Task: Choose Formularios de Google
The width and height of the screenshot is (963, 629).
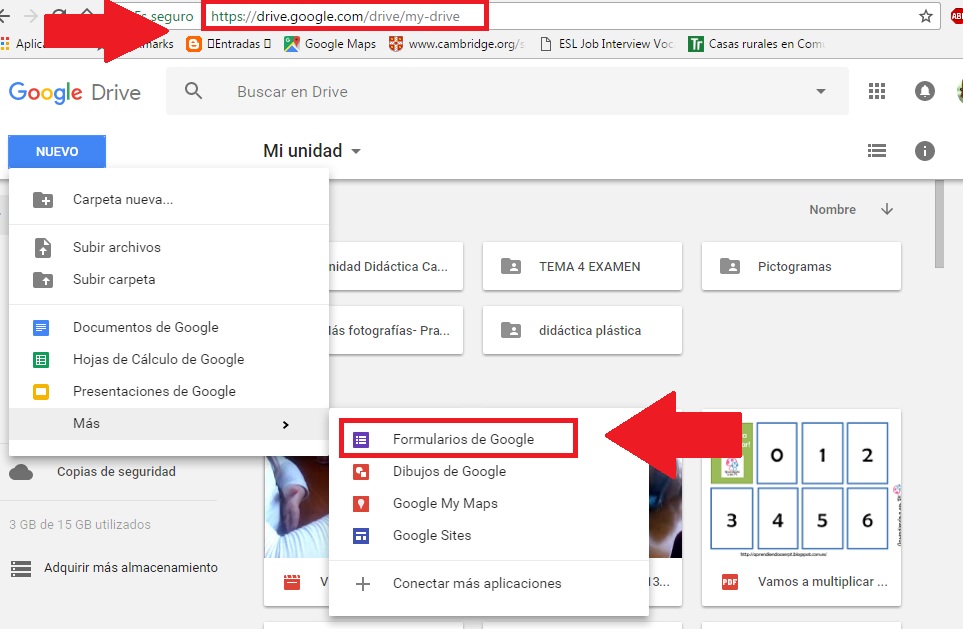Action: coord(458,439)
